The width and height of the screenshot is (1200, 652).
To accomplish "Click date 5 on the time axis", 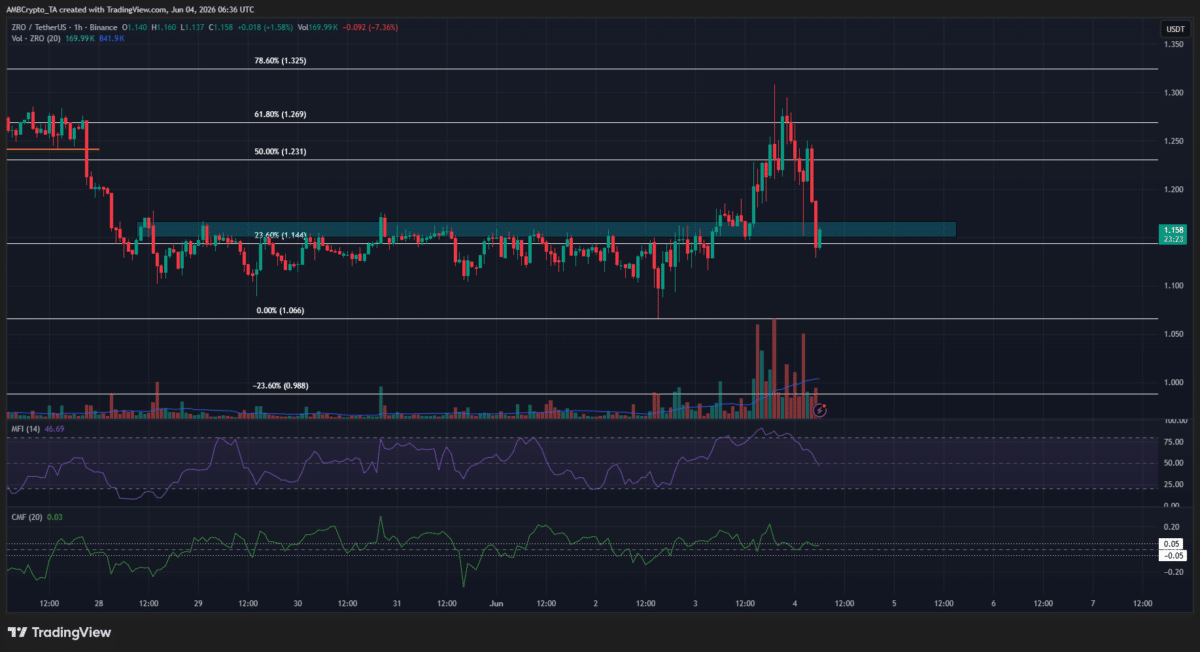I will pos(893,604).
